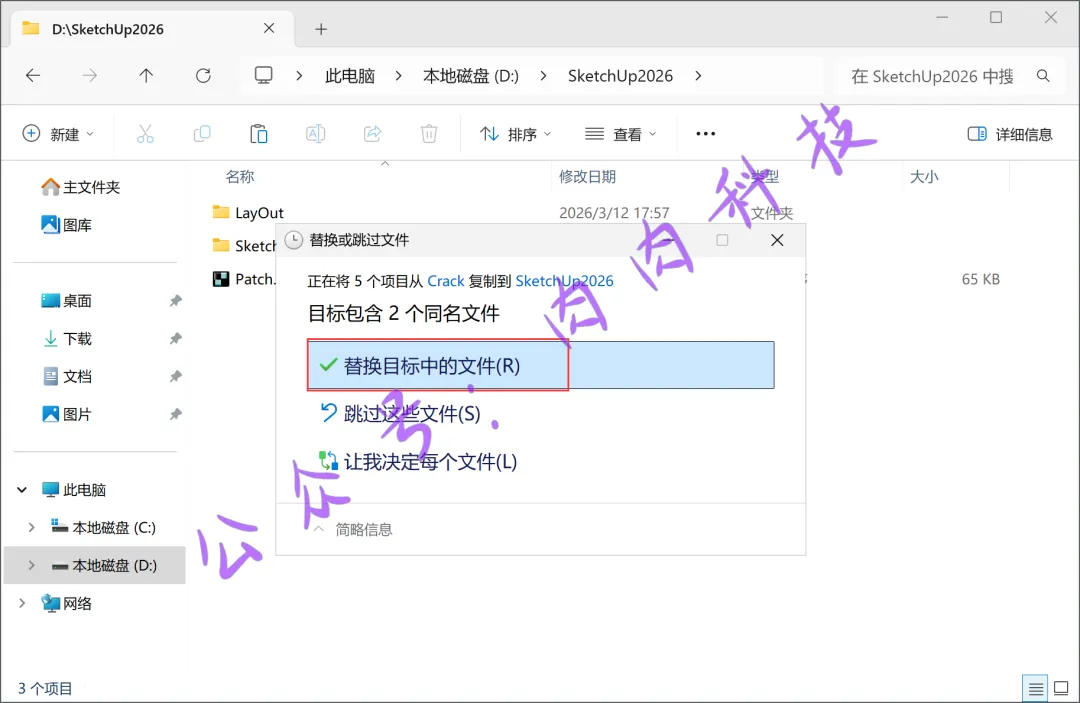Viewport: 1080px width, 703px height.
Task: Click the Paste clipboard icon
Action: (259, 134)
